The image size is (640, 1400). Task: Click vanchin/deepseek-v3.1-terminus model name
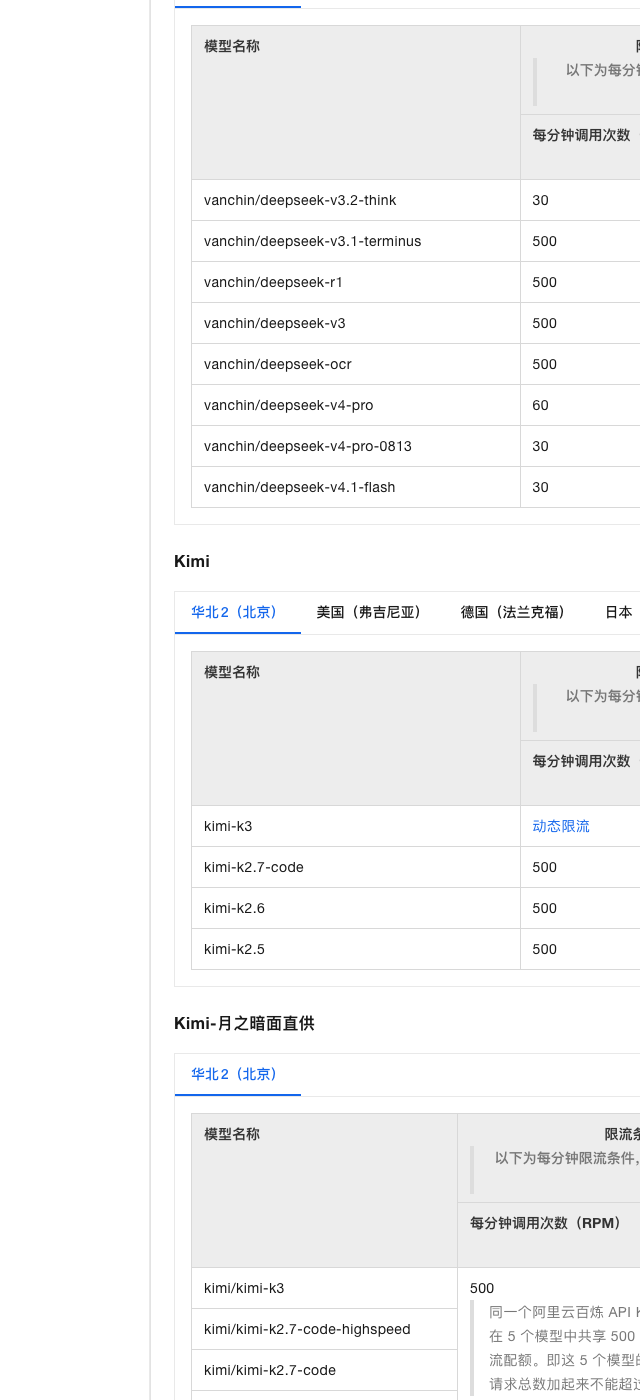pos(313,241)
